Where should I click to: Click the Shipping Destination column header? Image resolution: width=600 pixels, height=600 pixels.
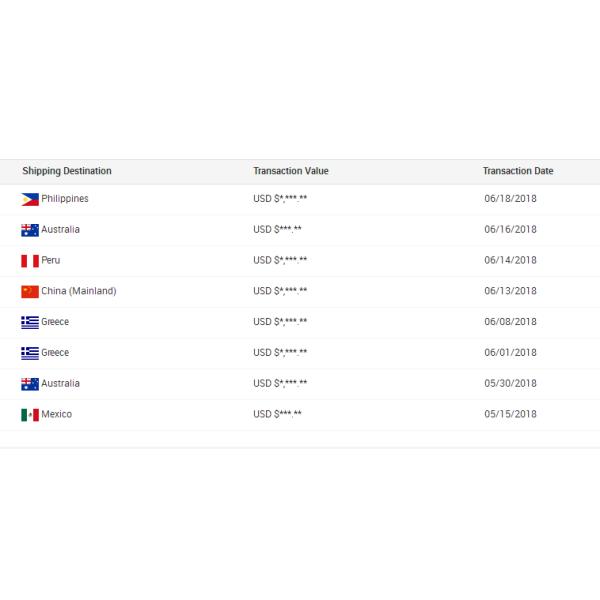pos(67,171)
